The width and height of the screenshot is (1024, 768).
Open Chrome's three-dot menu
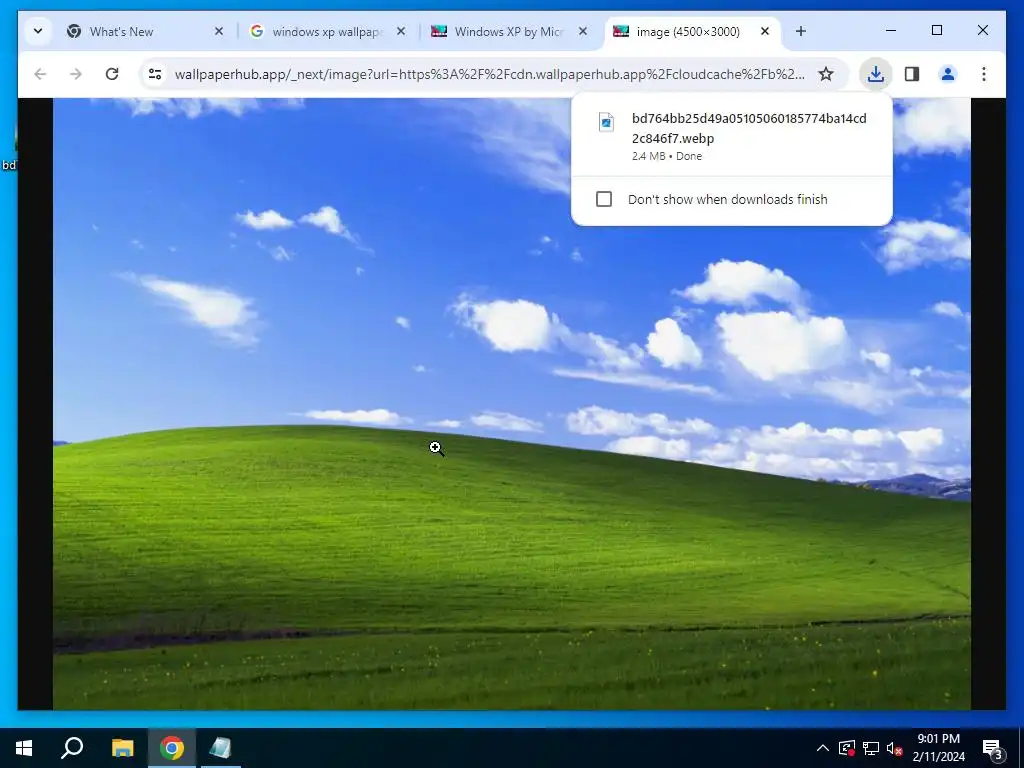click(x=984, y=74)
